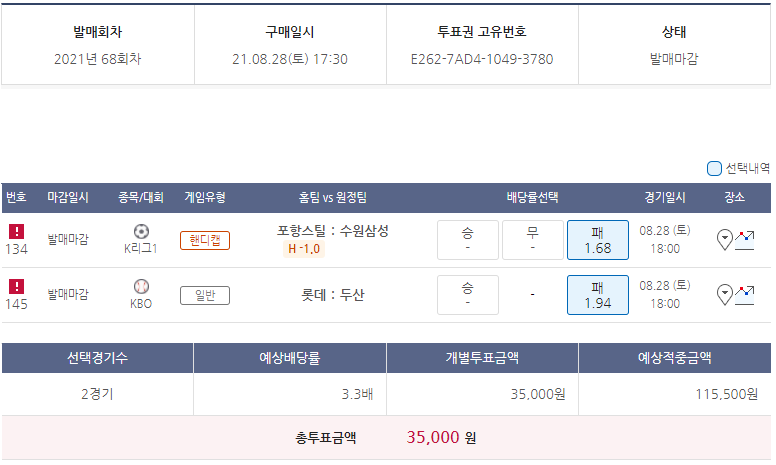Click the 핸디캡 game type badge
776x465 pixels.
(205, 240)
